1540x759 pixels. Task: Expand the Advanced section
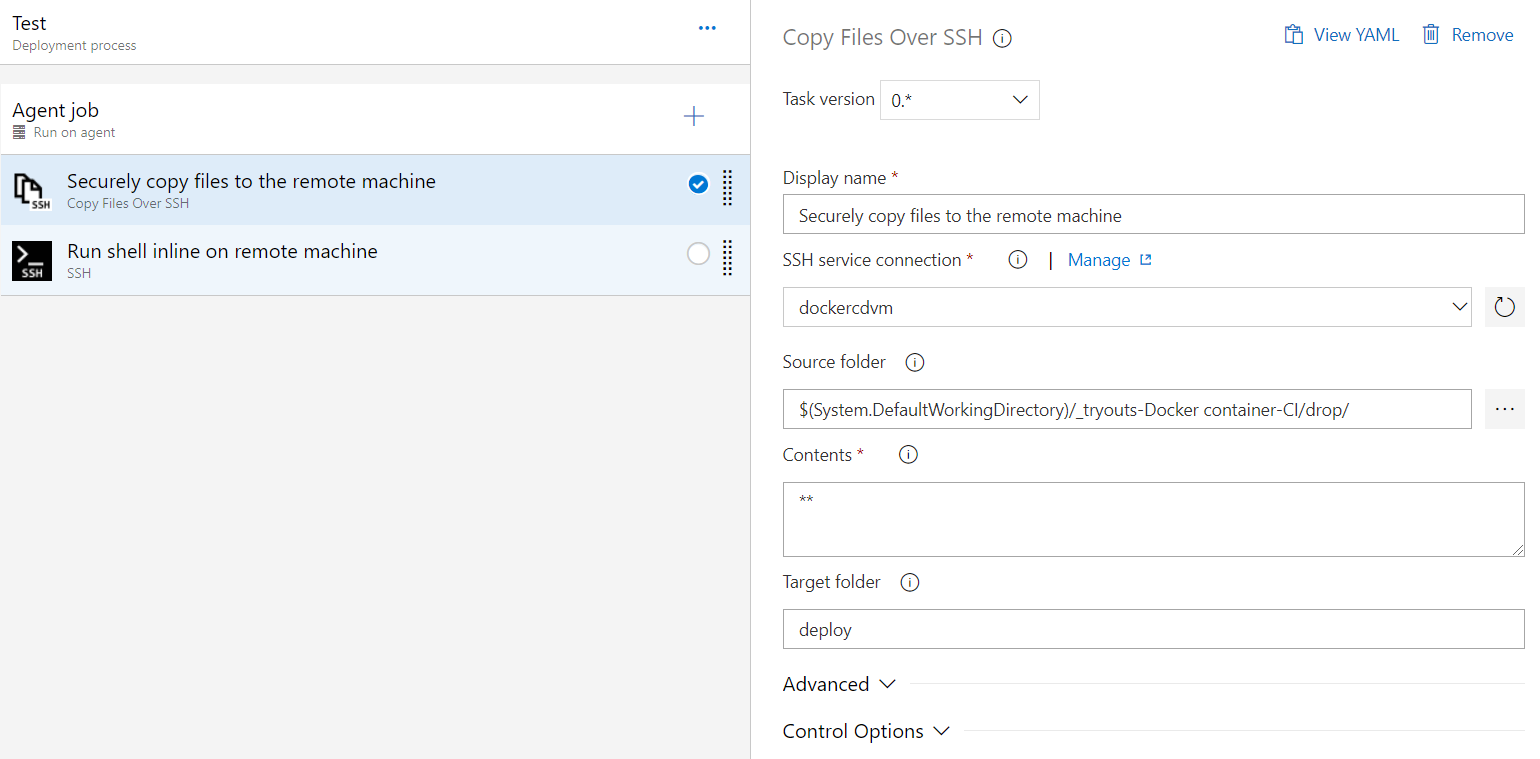coord(839,685)
